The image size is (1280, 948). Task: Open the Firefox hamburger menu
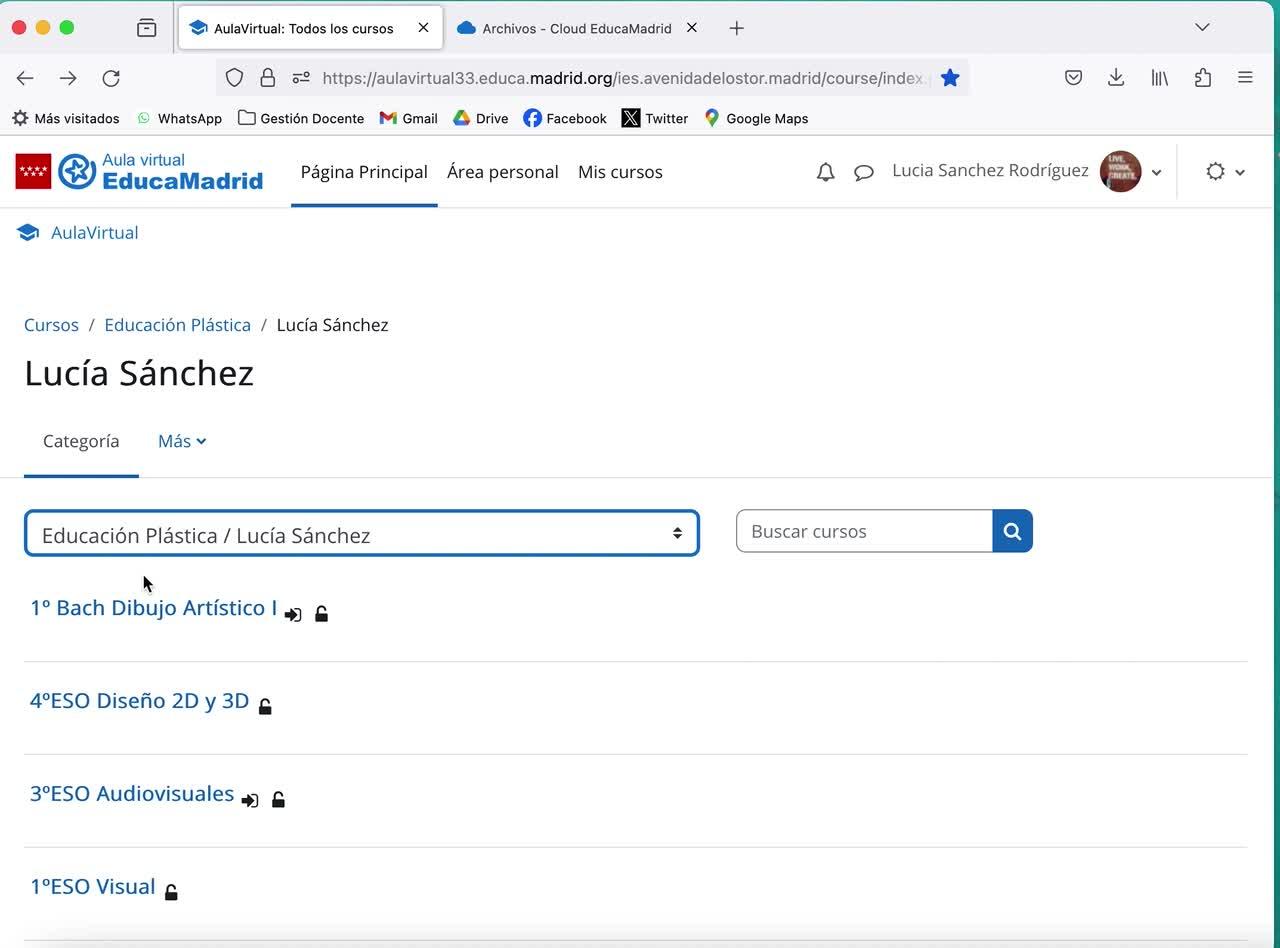point(1245,78)
